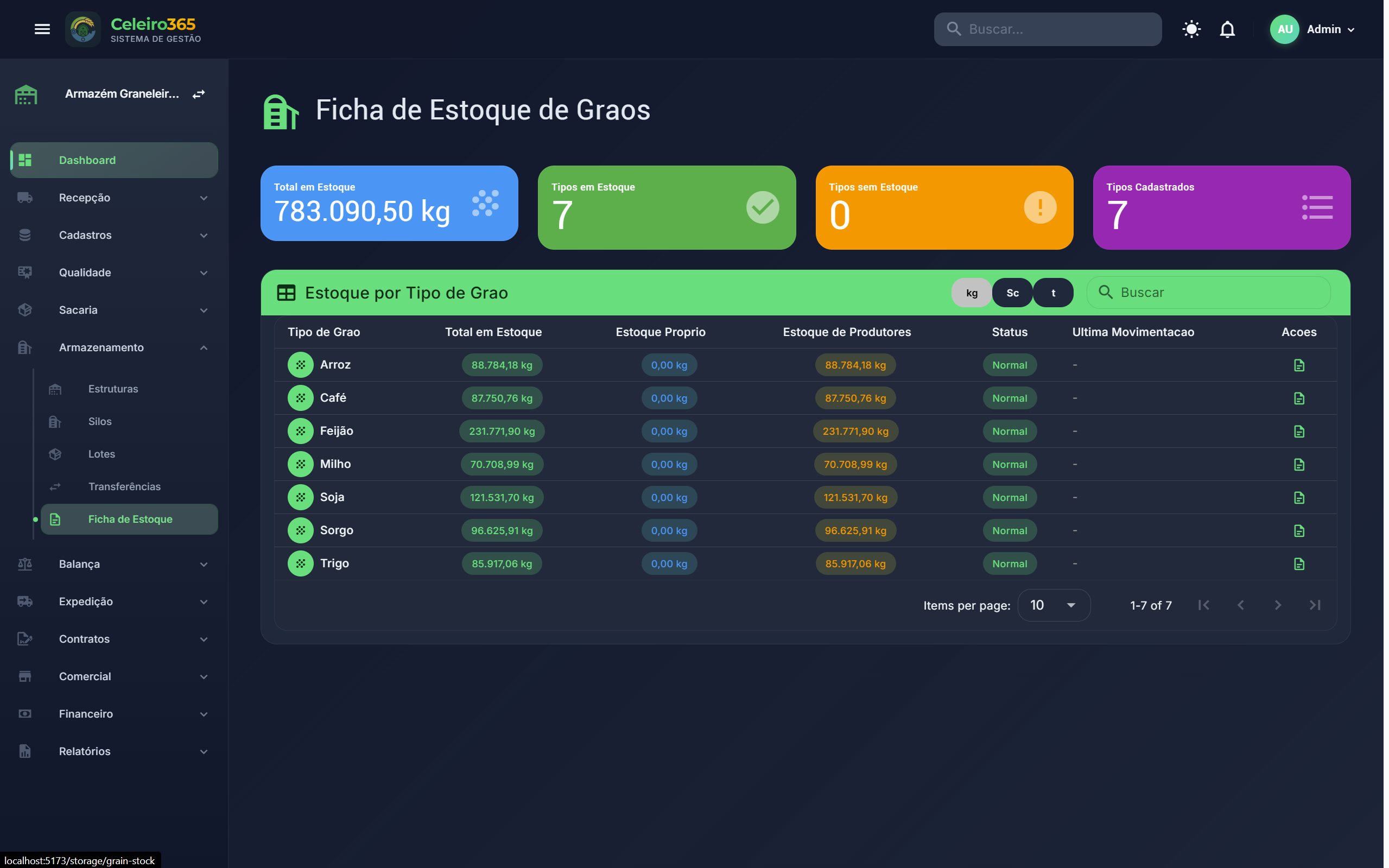Open the Transferências submenu item
This screenshot has height=868, width=1389.
pos(124,486)
